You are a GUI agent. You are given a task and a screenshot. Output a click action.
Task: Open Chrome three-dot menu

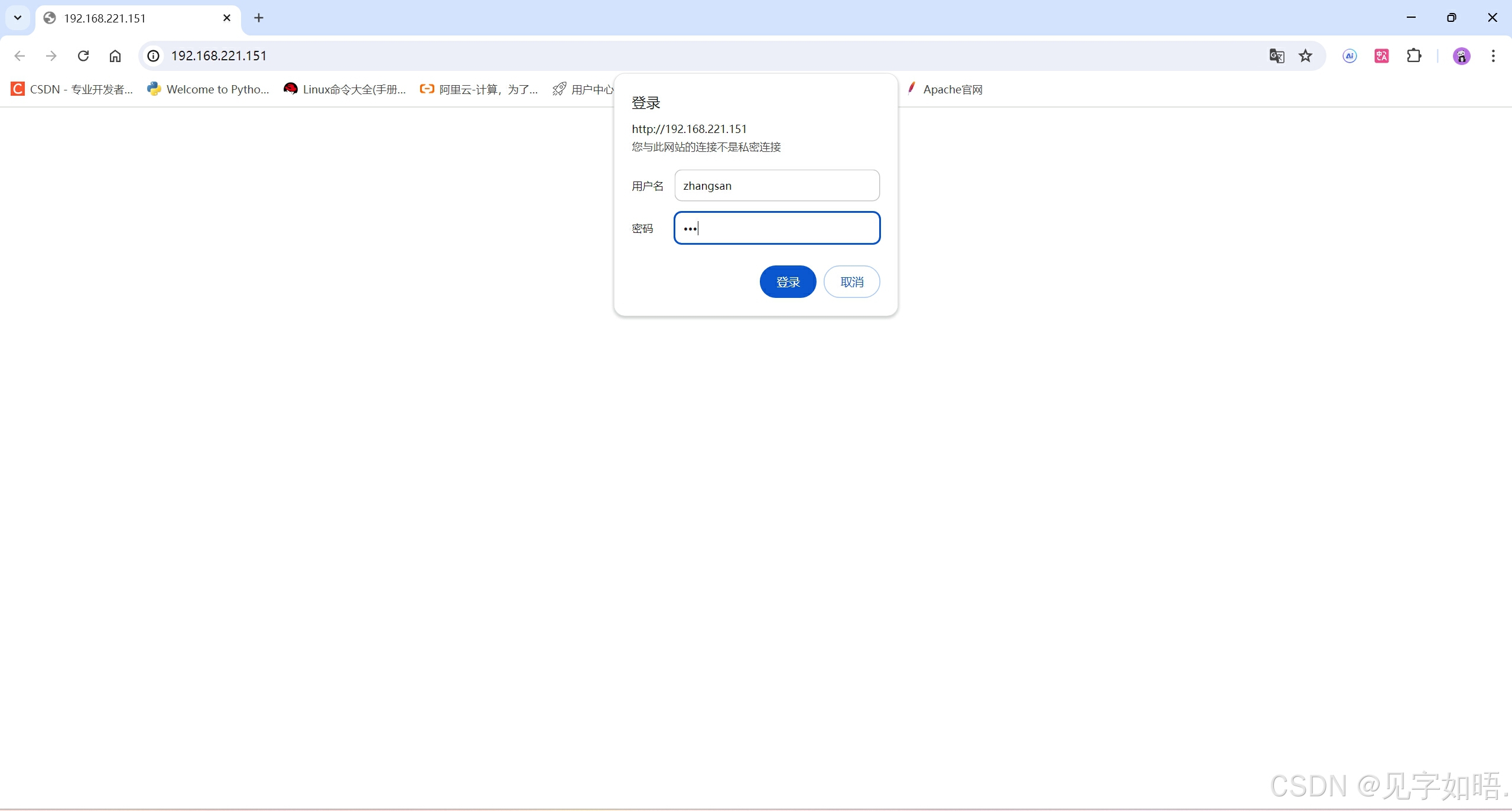click(x=1493, y=56)
